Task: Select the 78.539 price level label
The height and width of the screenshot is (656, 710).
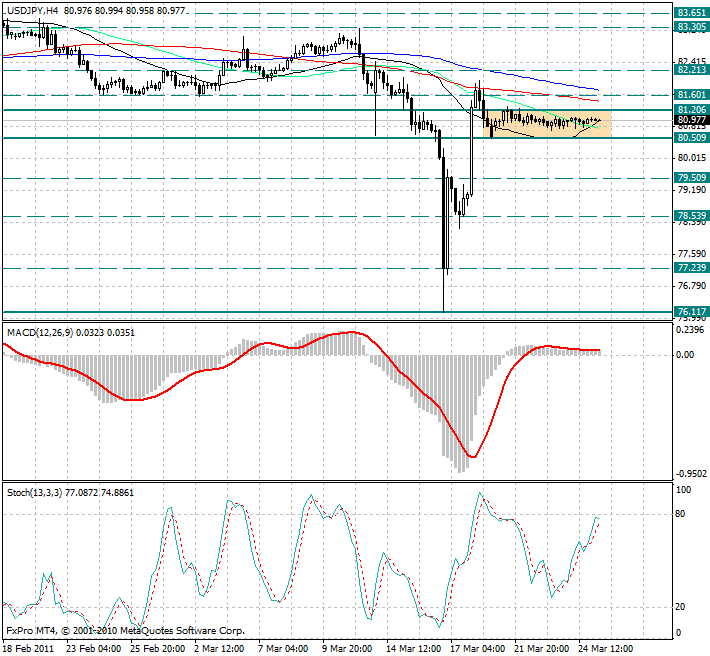Action: [691, 216]
